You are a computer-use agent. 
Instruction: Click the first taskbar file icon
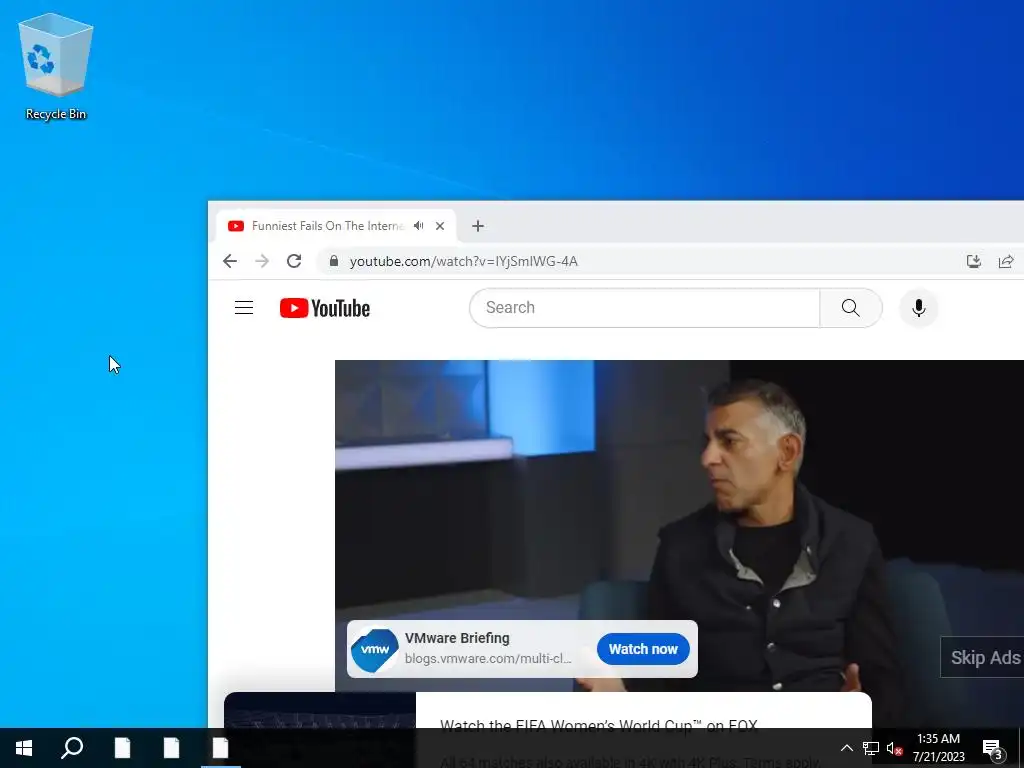[122, 748]
